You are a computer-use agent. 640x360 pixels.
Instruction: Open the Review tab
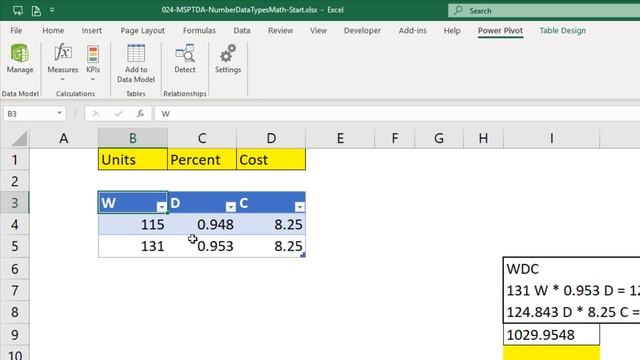[x=280, y=31]
